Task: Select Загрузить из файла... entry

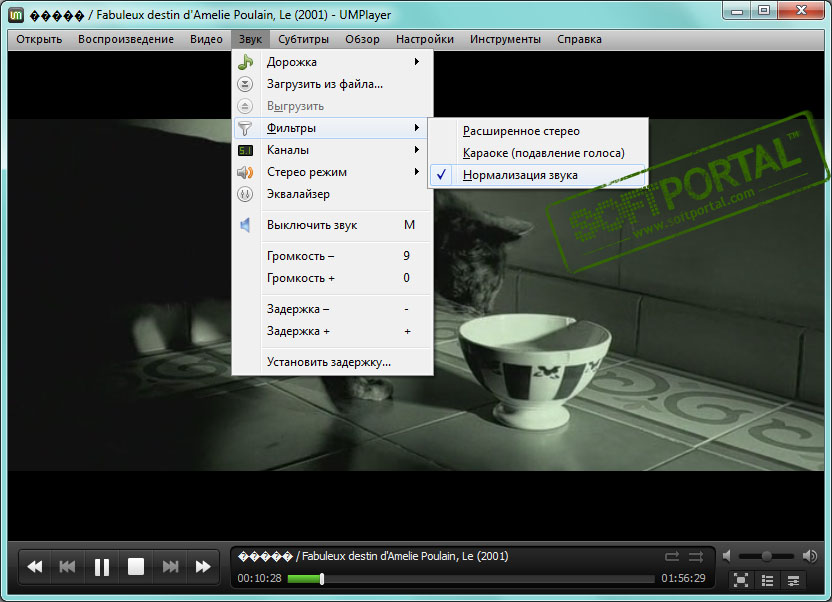Action: 333,84
